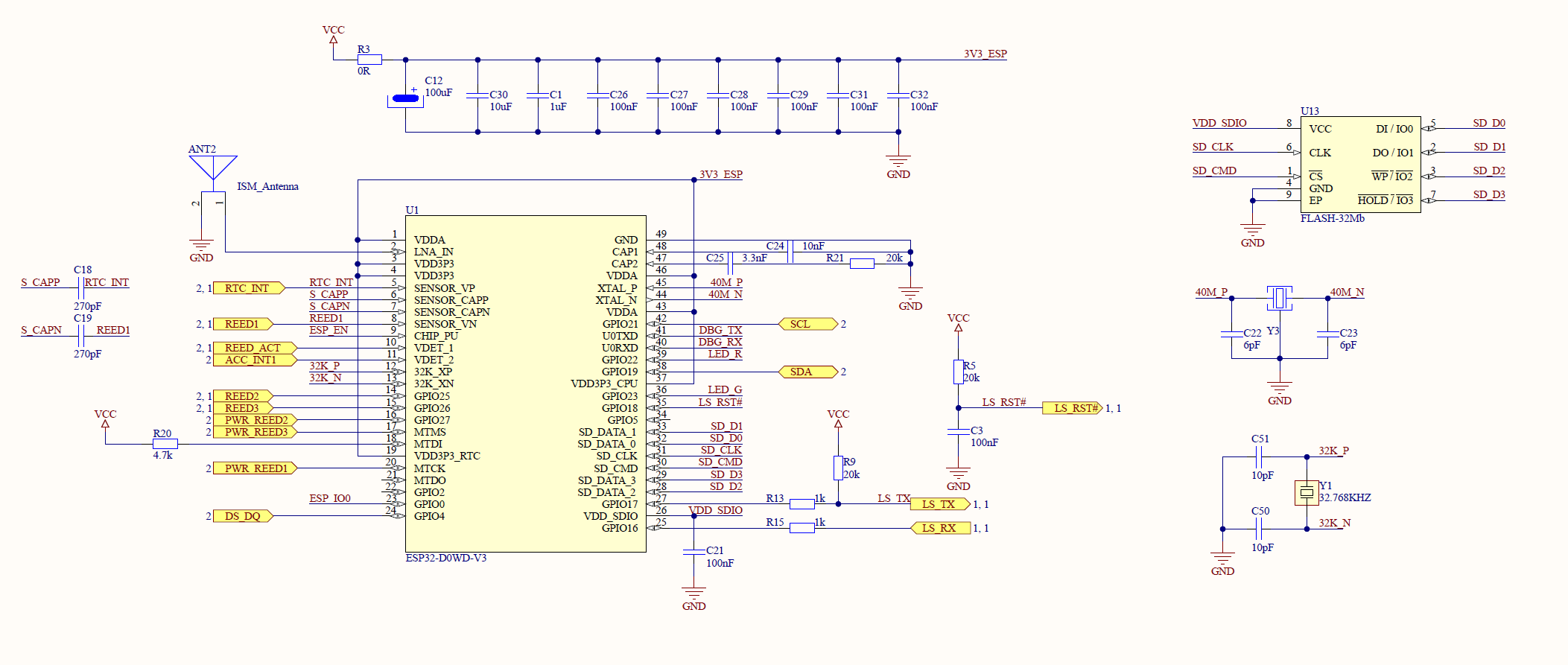The width and height of the screenshot is (1568, 665).
Task: Select capacitor C19 symbol
Action: point(80,336)
